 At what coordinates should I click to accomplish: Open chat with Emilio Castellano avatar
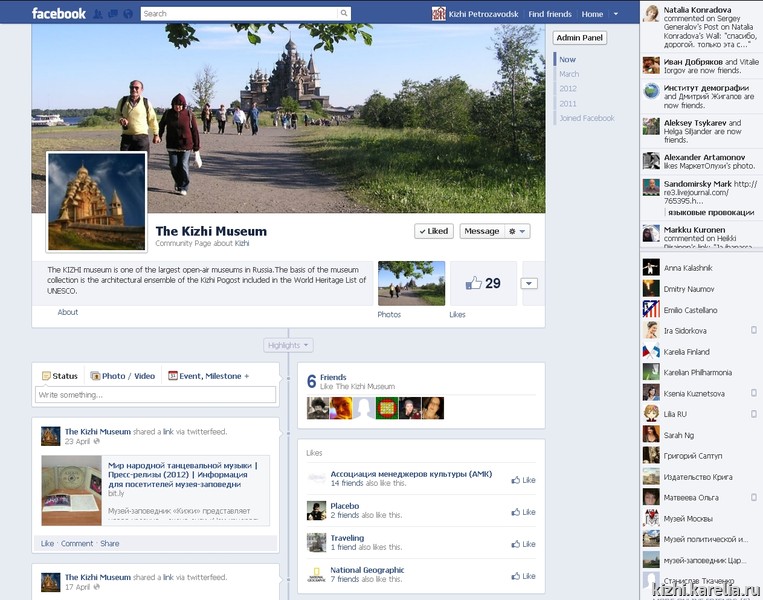click(651, 309)
